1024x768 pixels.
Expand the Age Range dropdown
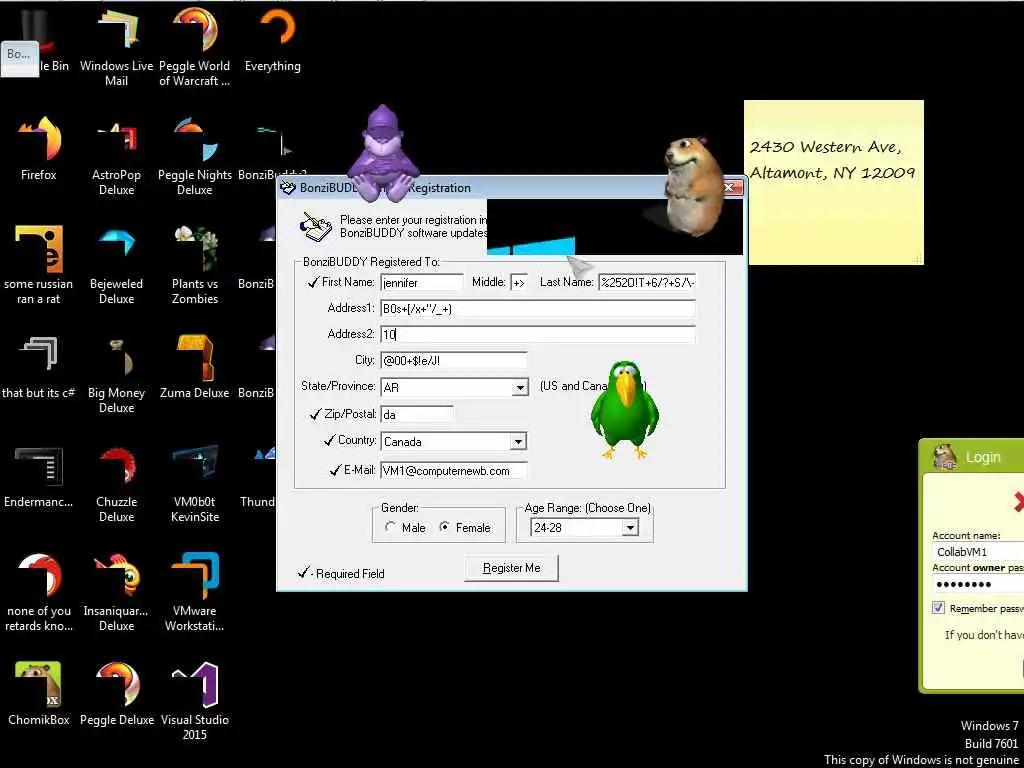pos(630,528)
